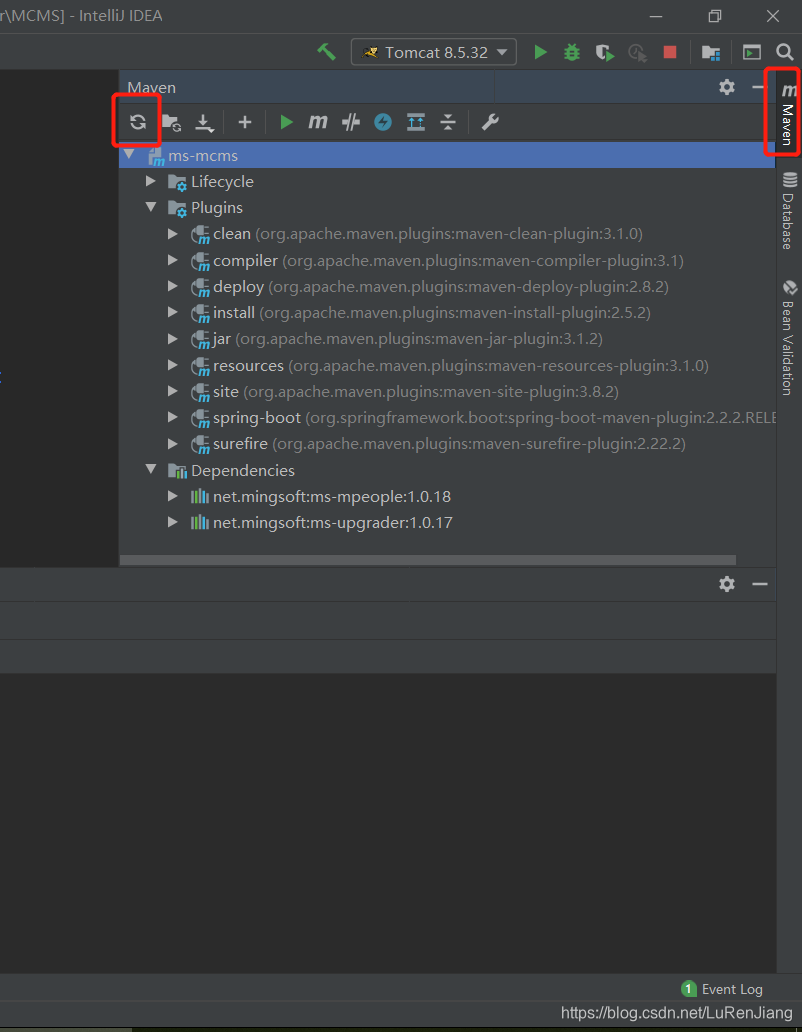Start Debug with the bug icon
This screenshot has height=1032, width=802.
click(572, 52)
